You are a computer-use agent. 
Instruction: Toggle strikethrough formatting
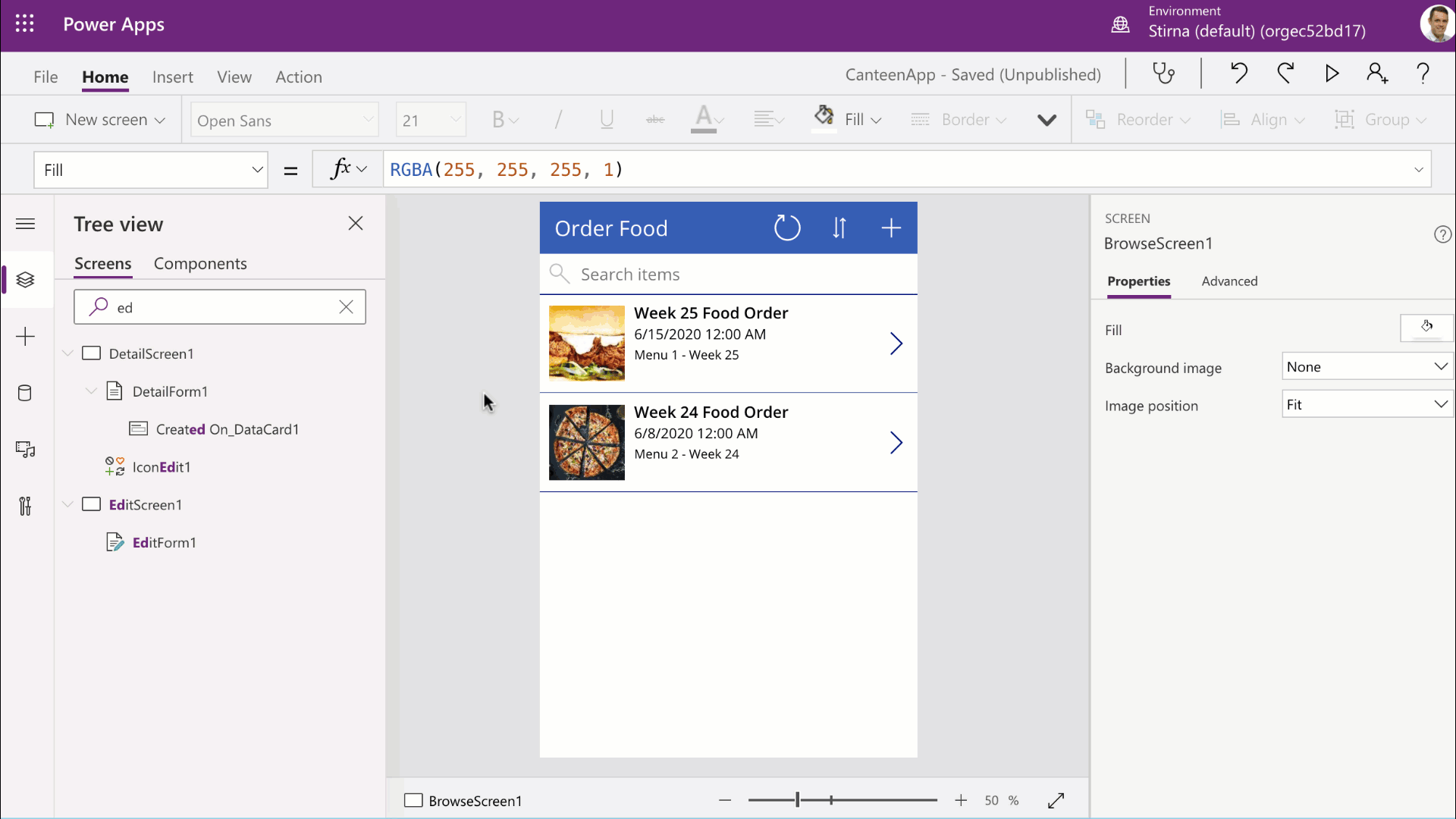pyautogui.click(x=655, y=120)
